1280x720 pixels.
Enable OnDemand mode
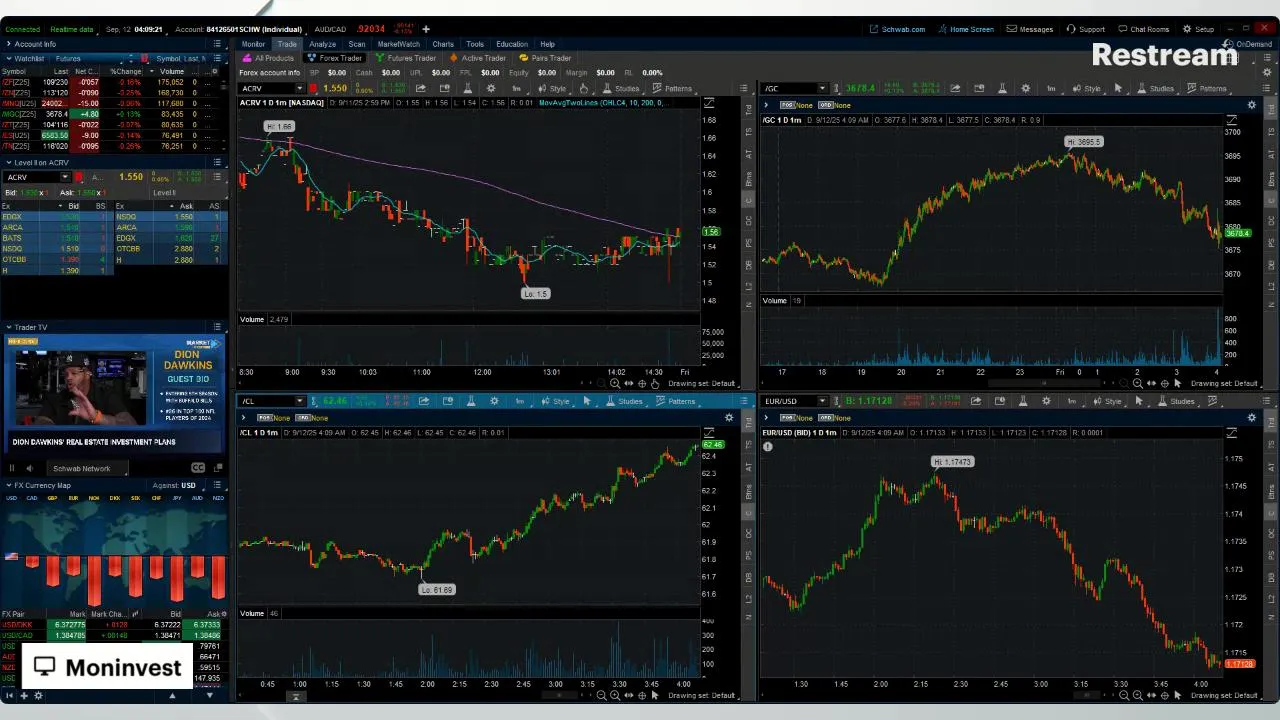(1248, 44)
